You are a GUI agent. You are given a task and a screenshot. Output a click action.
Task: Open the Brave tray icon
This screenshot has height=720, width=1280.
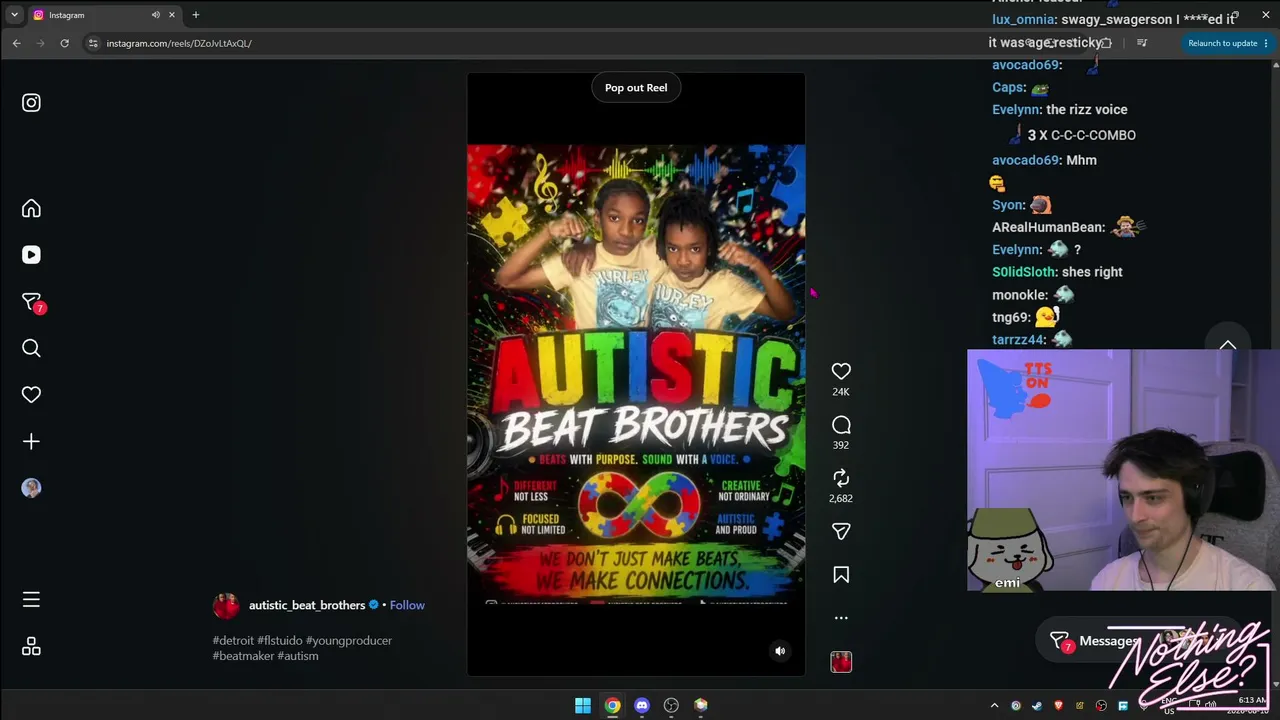point(1059,706)
